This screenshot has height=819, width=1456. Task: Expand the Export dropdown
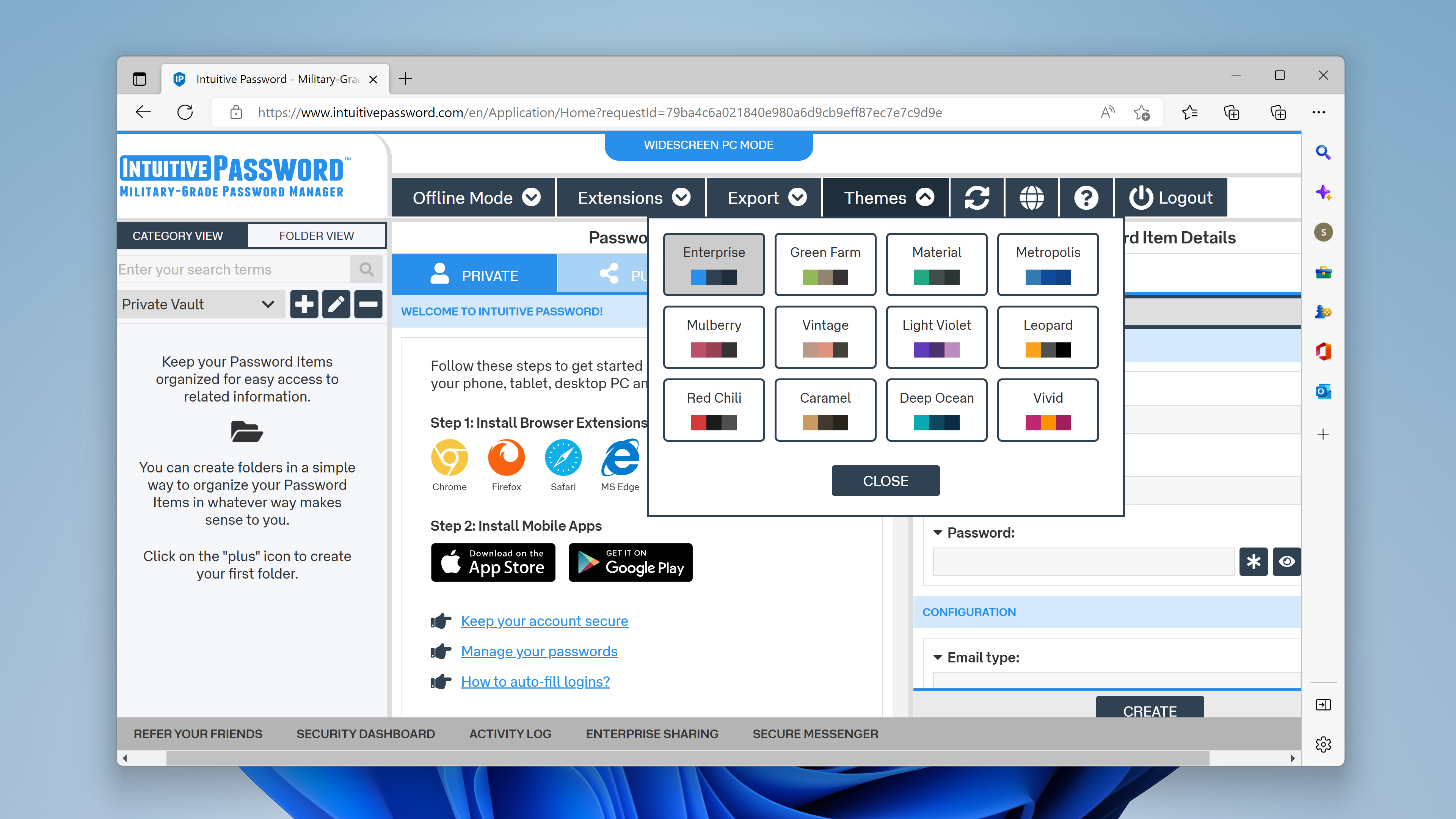click(x=764, y=198)
